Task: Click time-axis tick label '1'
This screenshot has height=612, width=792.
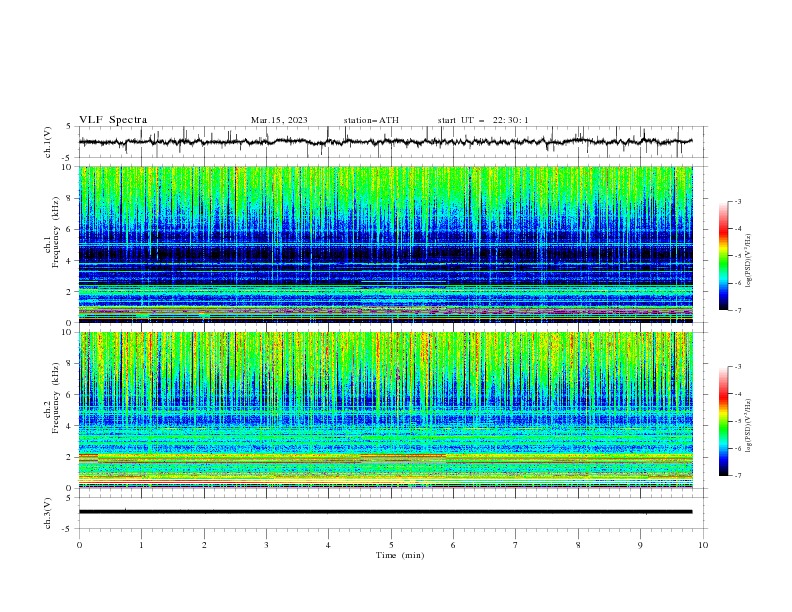Action: (141, 545)
